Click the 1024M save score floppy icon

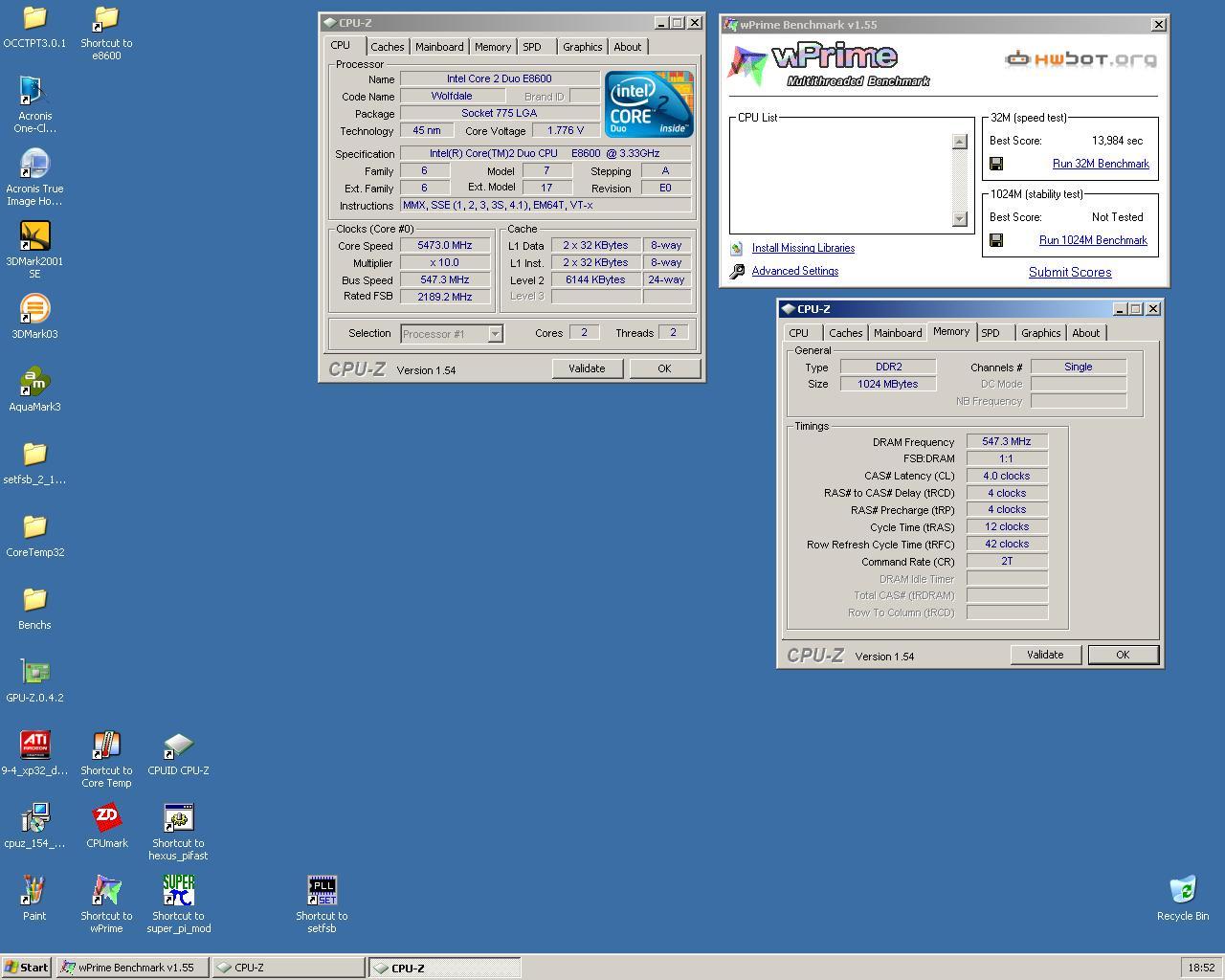pyautogui.click(x=996, y=240)
